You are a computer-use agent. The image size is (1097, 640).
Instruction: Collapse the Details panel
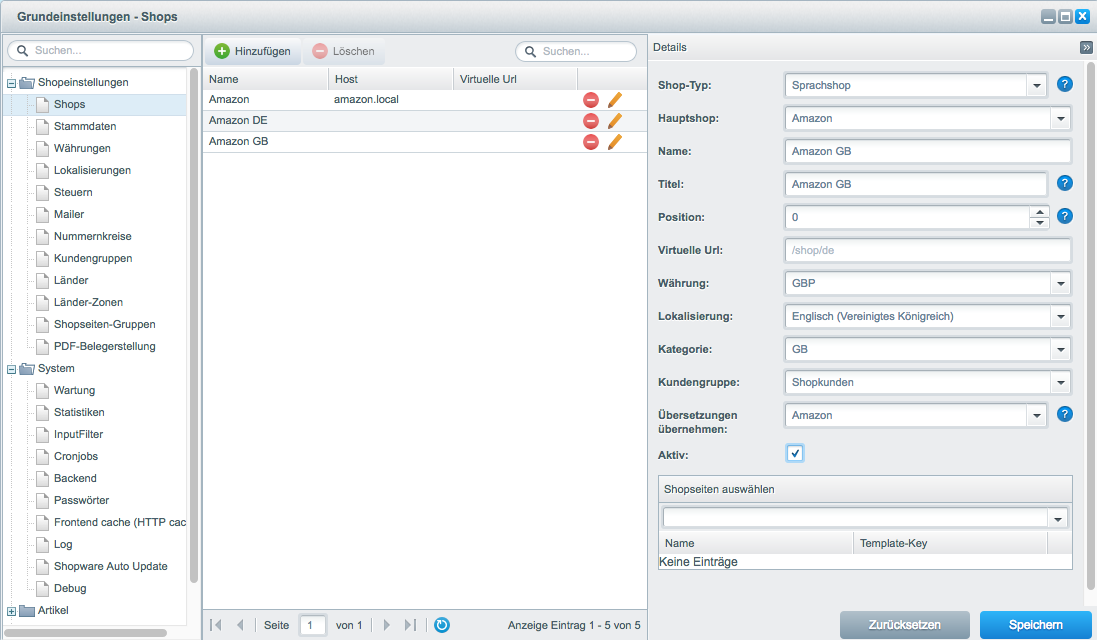click(1085, 47)
